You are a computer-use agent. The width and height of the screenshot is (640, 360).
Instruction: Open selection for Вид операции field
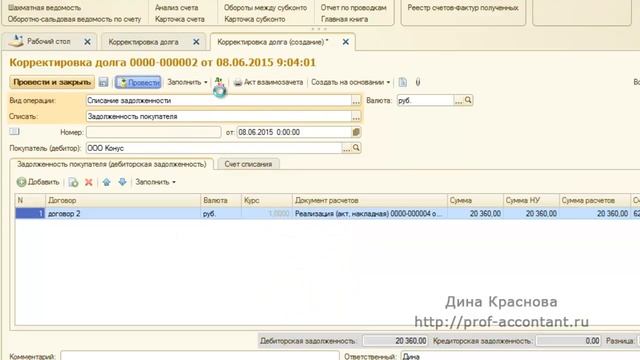click(x=356, y=100)
